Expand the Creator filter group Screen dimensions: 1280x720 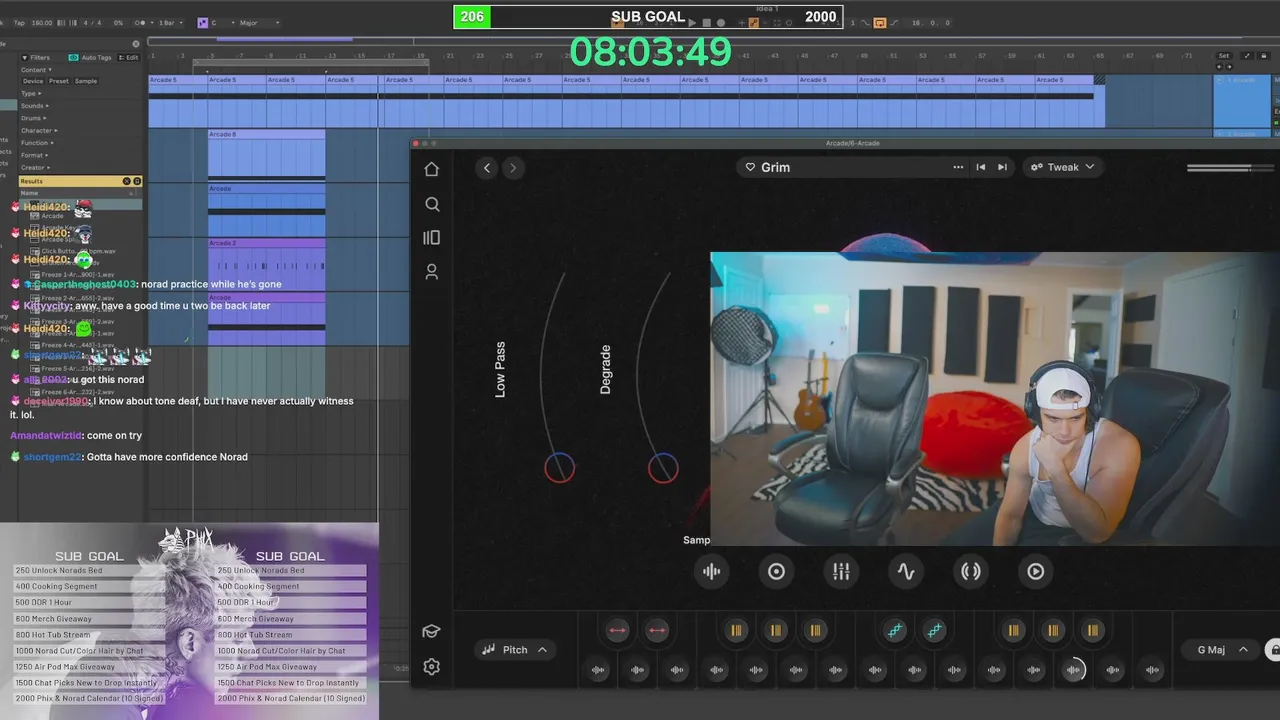tap(36, 167)
